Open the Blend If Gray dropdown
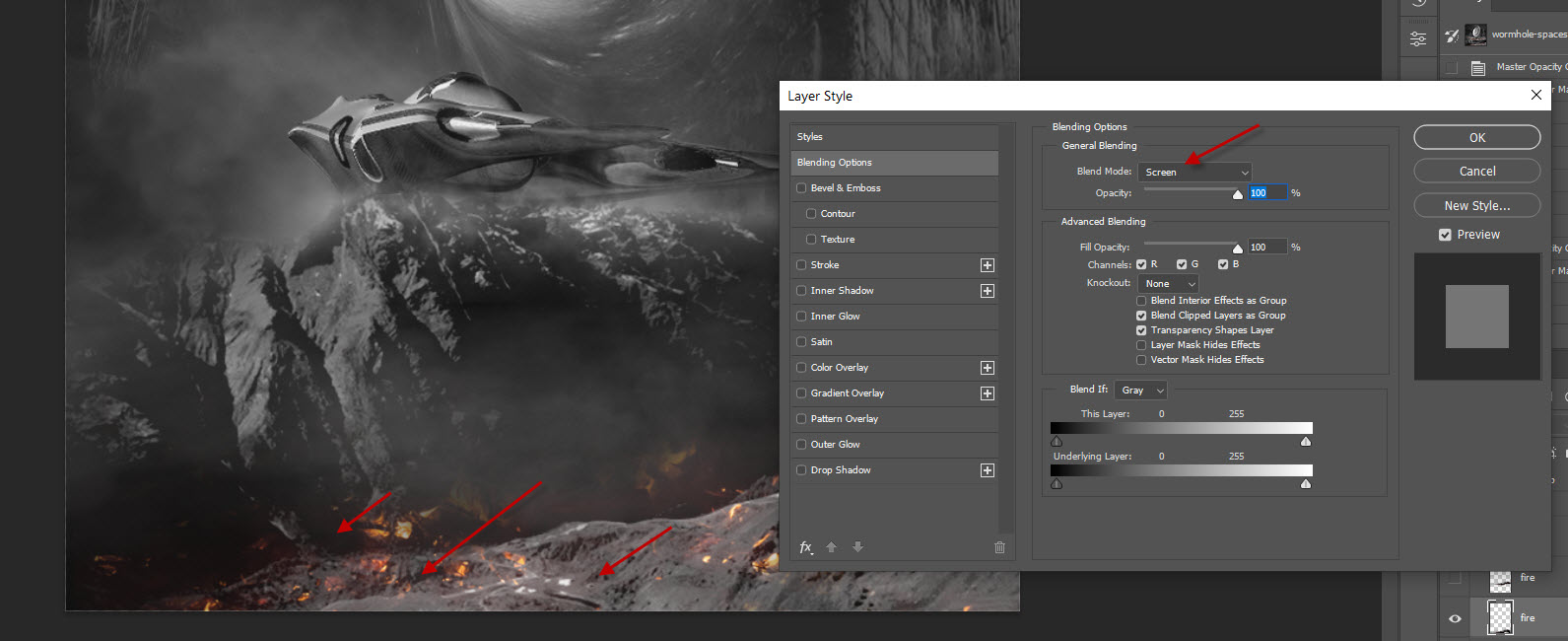Screen dimensions: 1568x641 pos(1141,391)
